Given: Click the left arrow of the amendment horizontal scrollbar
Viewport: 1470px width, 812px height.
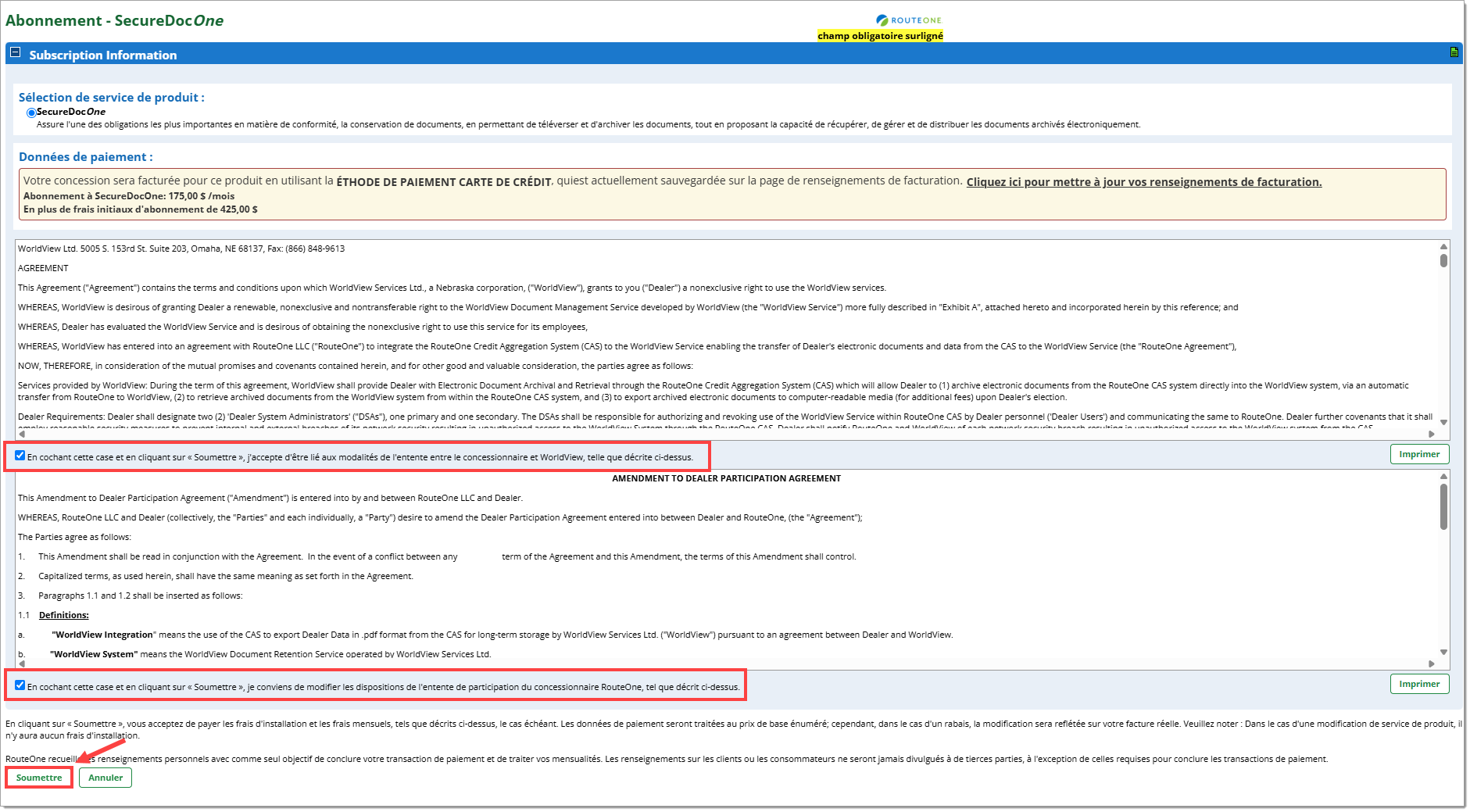Looking at the screenshot, I should click(22, 664).
